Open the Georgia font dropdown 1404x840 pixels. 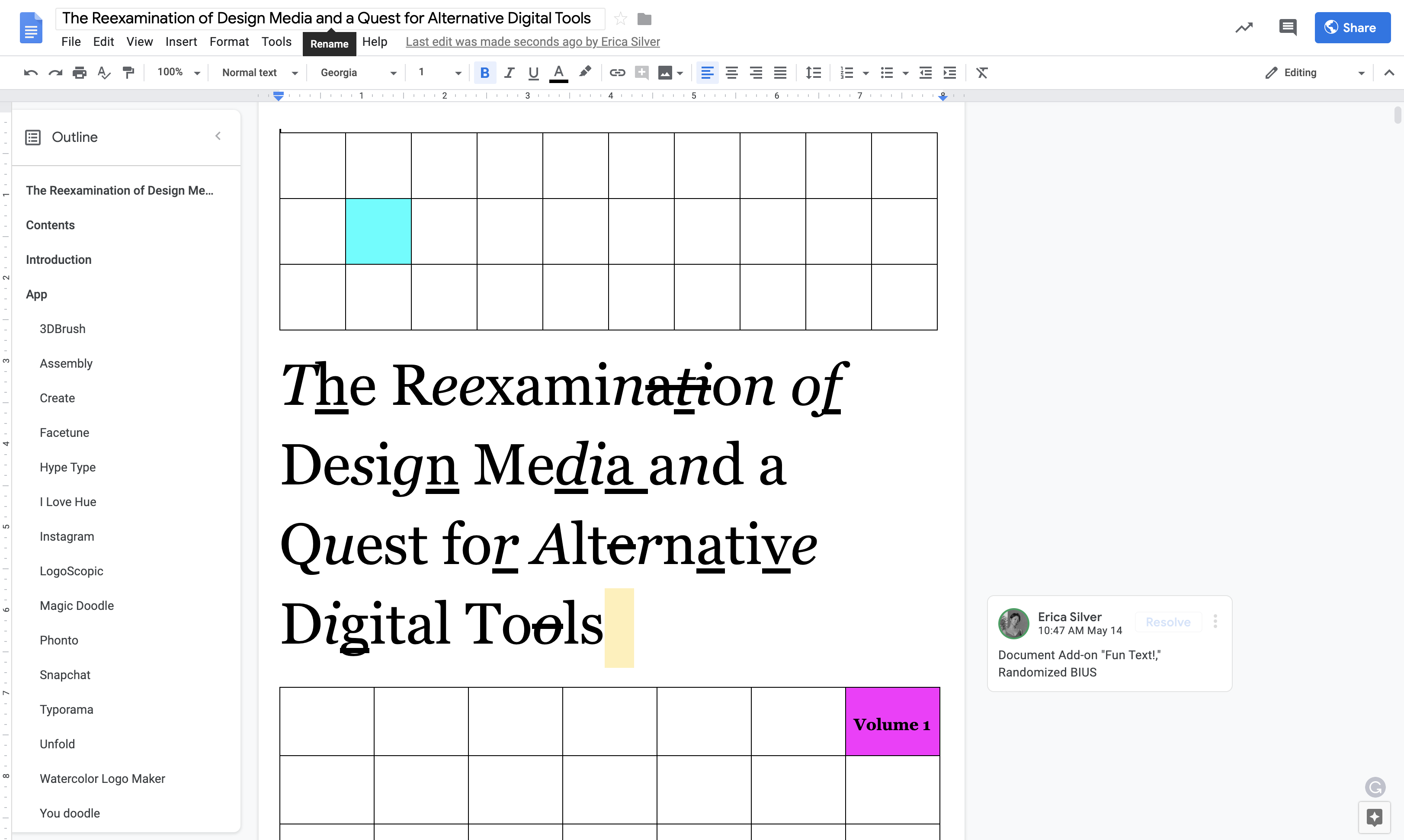coord(358,73)
